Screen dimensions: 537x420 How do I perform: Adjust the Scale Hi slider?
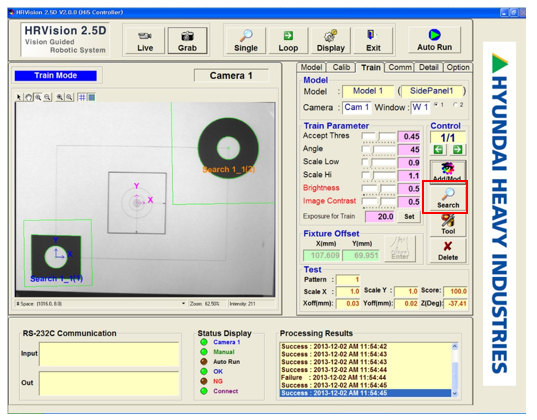[x=378, y=176]
